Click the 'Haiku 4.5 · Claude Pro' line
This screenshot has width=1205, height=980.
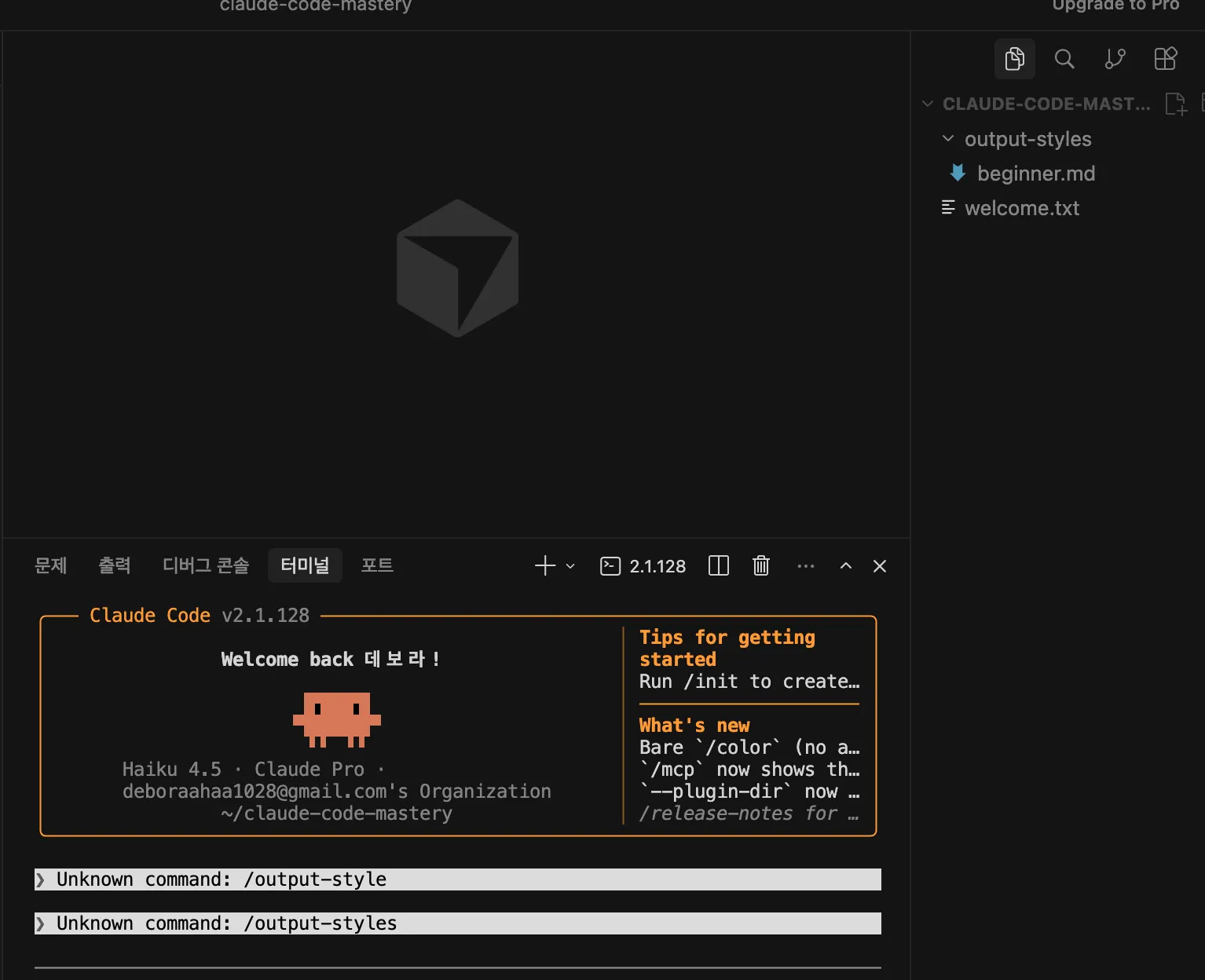tap(254, 770)
